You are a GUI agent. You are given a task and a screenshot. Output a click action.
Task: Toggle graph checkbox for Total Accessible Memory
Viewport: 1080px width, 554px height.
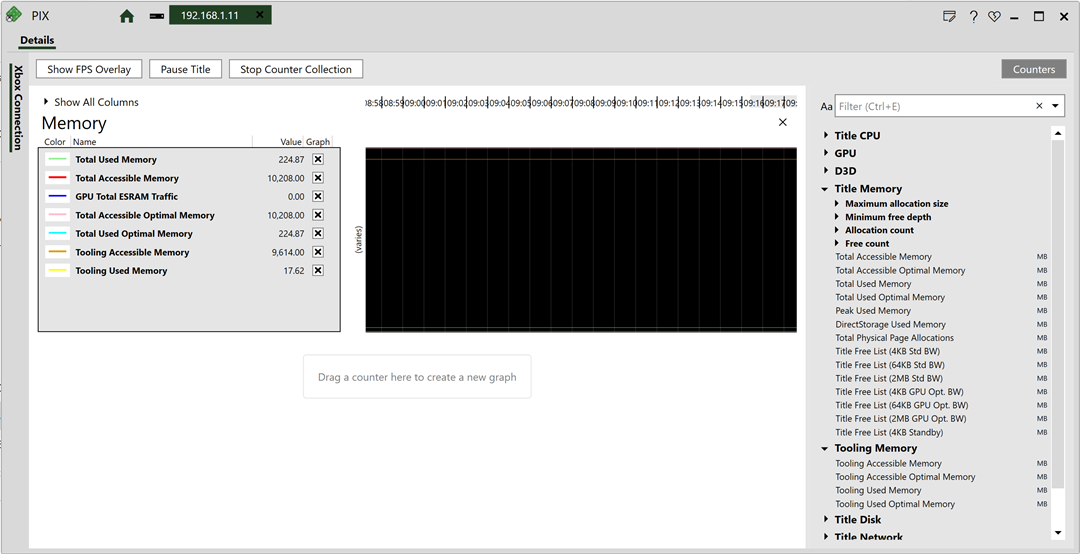[x=318, y=178]
